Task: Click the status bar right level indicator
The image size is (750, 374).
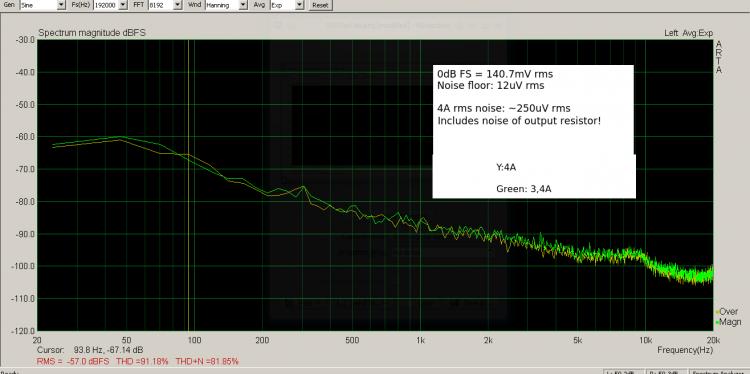Action: [x=667, y=372]
